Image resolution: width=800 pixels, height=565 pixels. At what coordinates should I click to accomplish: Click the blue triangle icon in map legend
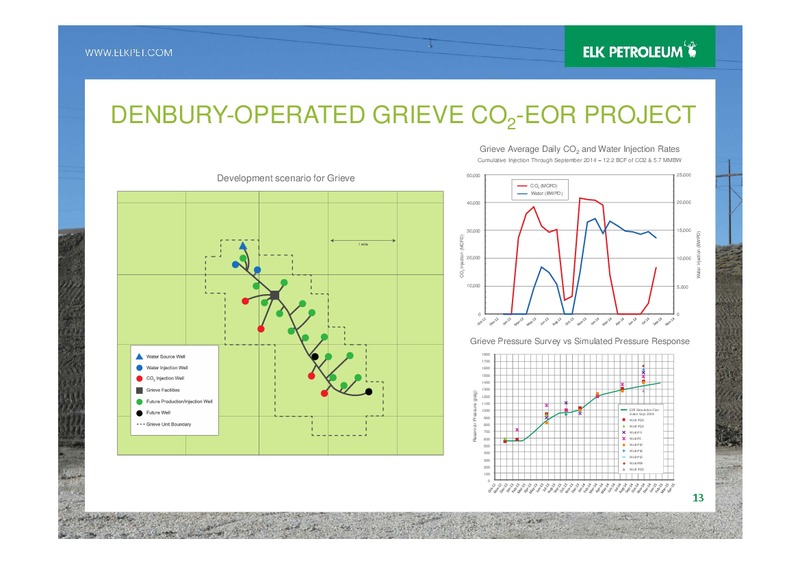(x=139, y=356)
